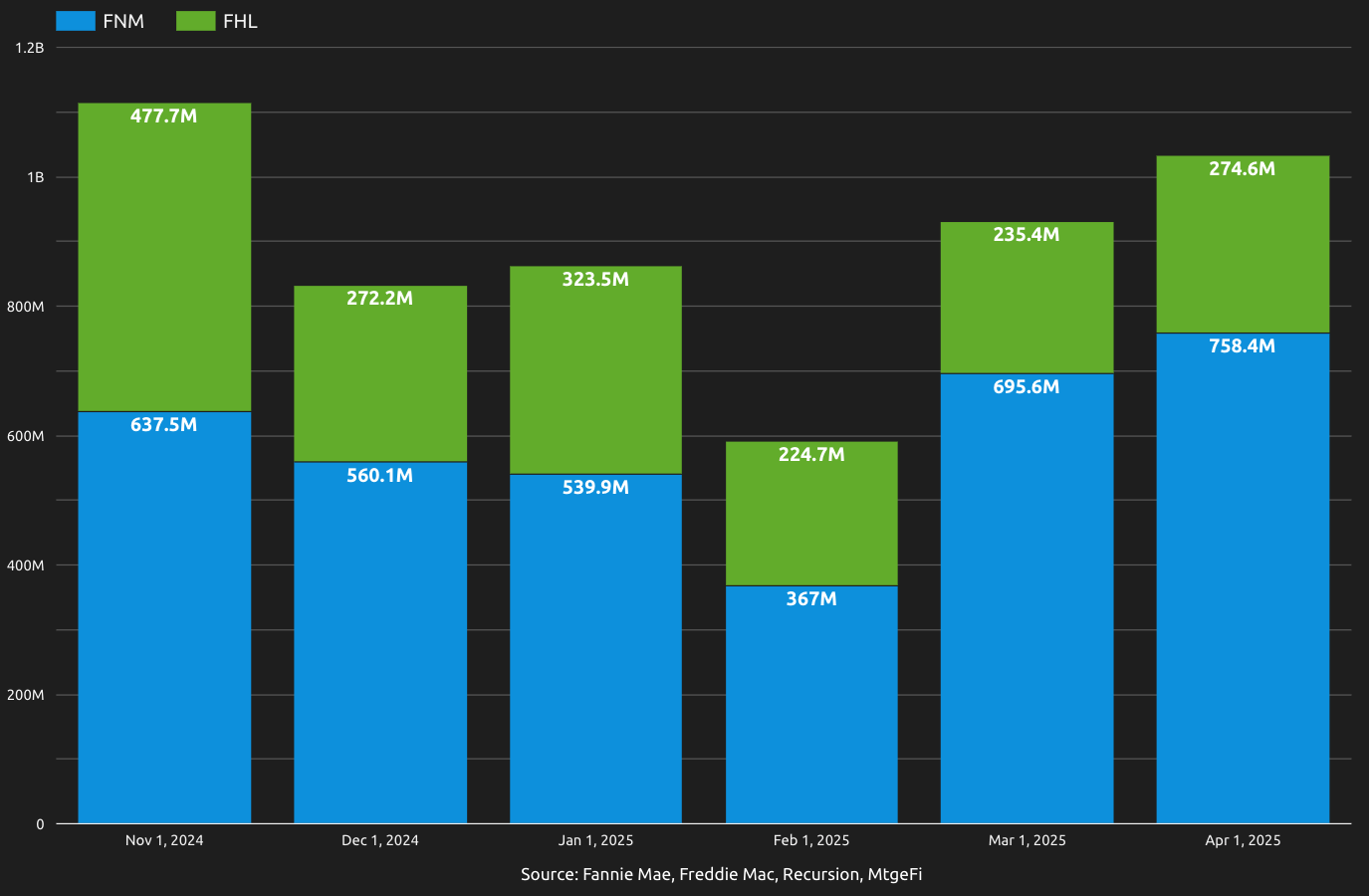This screenshot has width=1369, height=896.
Task: Click the green FHL legend color swatch
Action: pos(196,21)
